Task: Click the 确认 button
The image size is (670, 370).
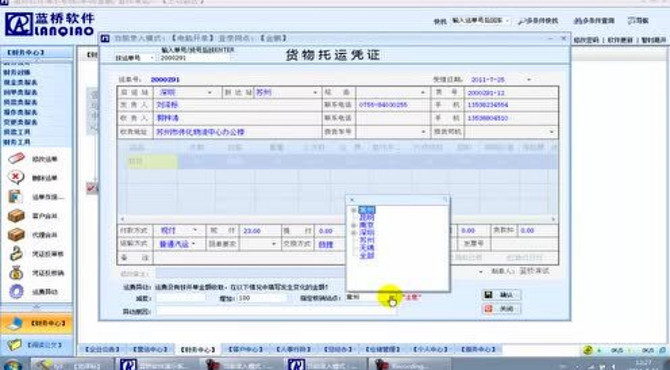Action: pyautogui.click(x=501, y=295)
